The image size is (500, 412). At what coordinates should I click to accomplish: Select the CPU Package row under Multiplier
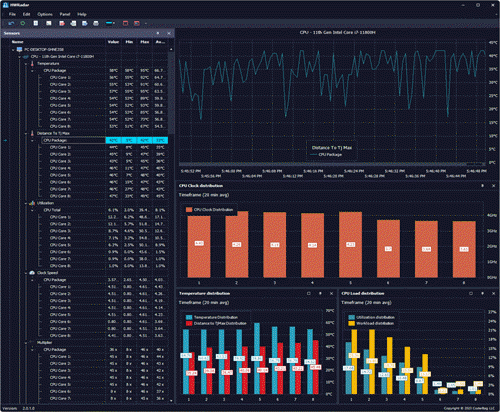(x=105, y=349)
